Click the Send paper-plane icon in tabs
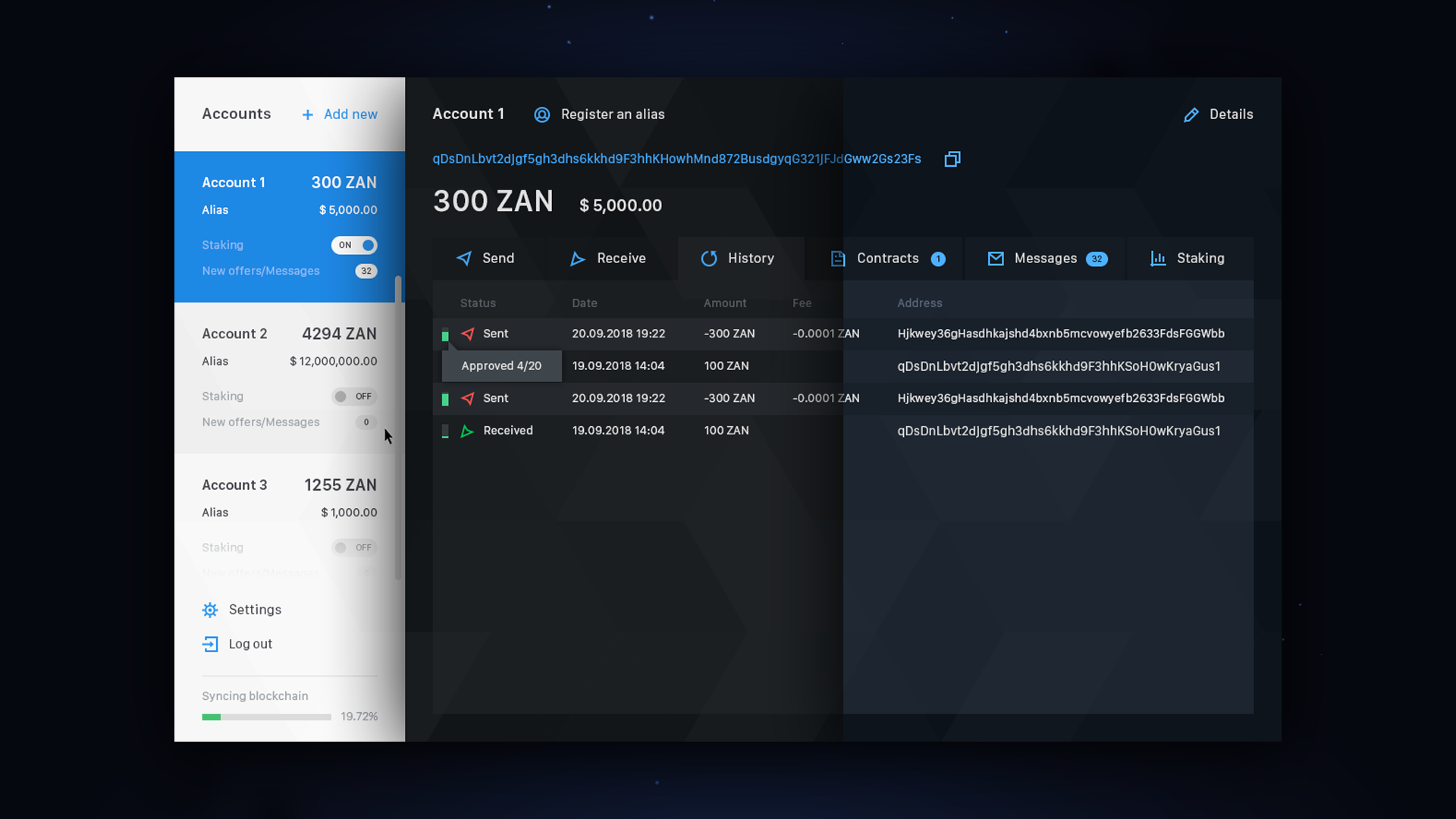Image resolution: width=1456 pixels, height=819 pixels. click(464, 259)
